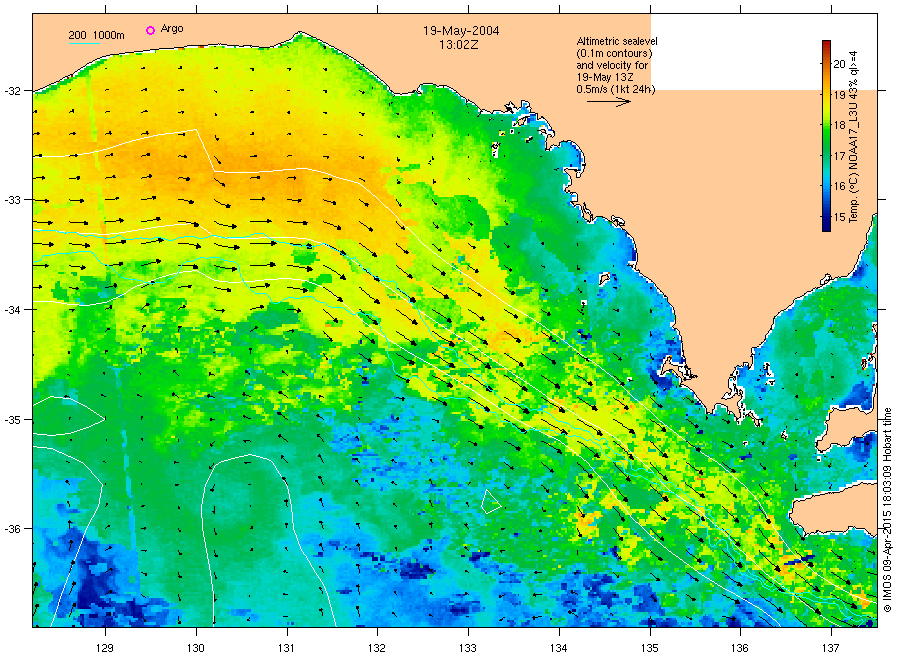Click 'Altimetric sealevel' legend text

(x=617, y=41)
